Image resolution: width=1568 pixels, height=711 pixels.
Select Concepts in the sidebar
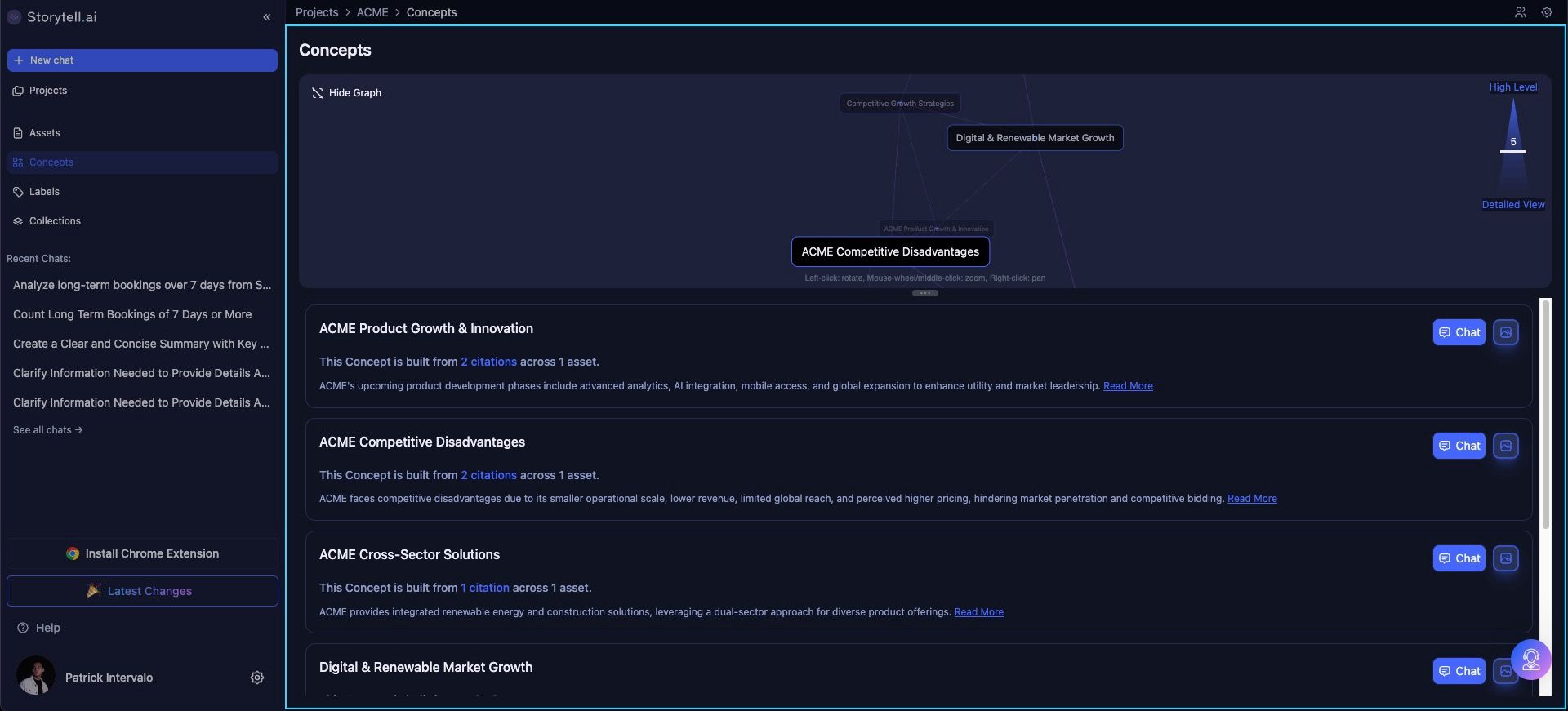click(142, 162)
